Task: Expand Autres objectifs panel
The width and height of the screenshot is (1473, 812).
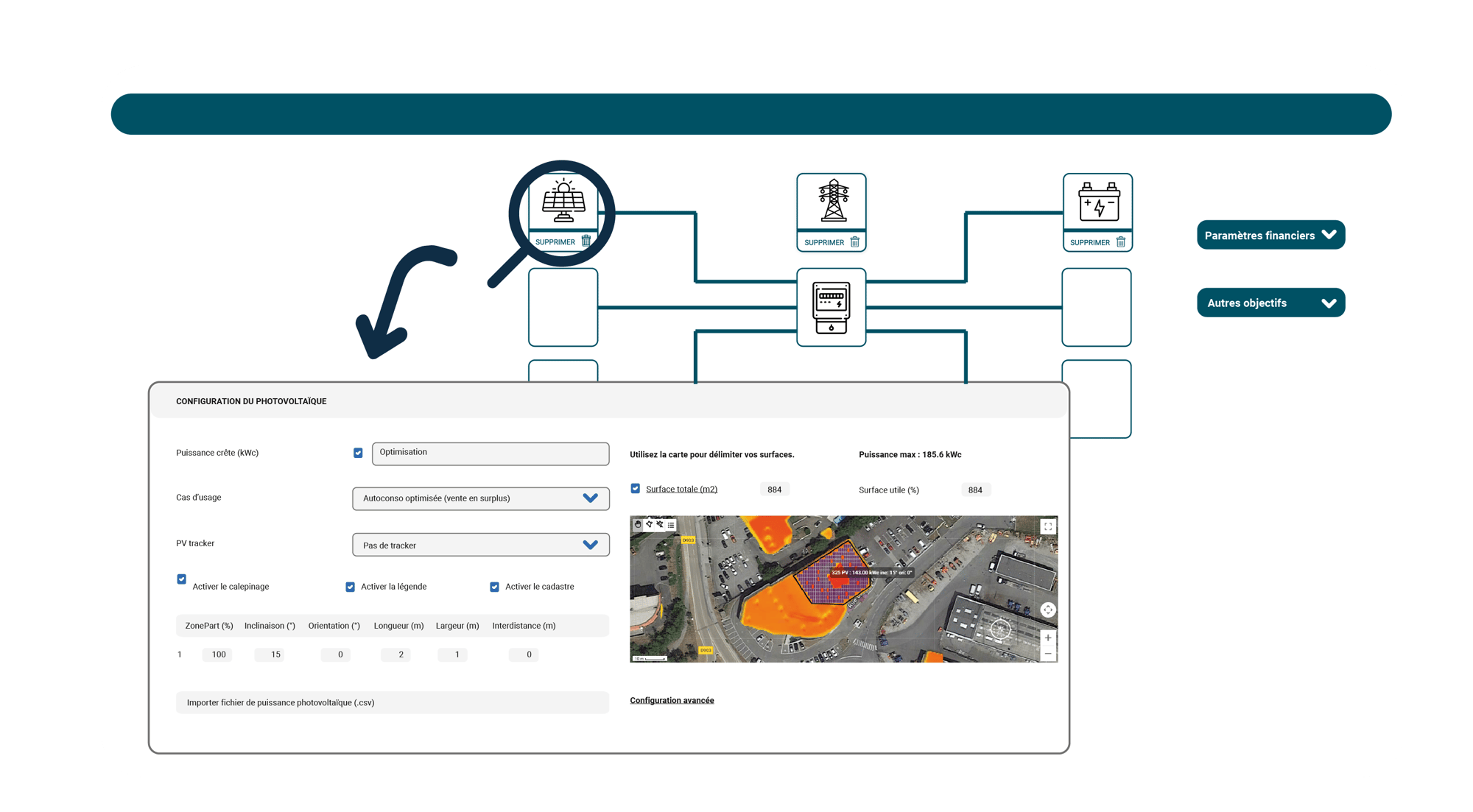Action: click(1270, 303)
